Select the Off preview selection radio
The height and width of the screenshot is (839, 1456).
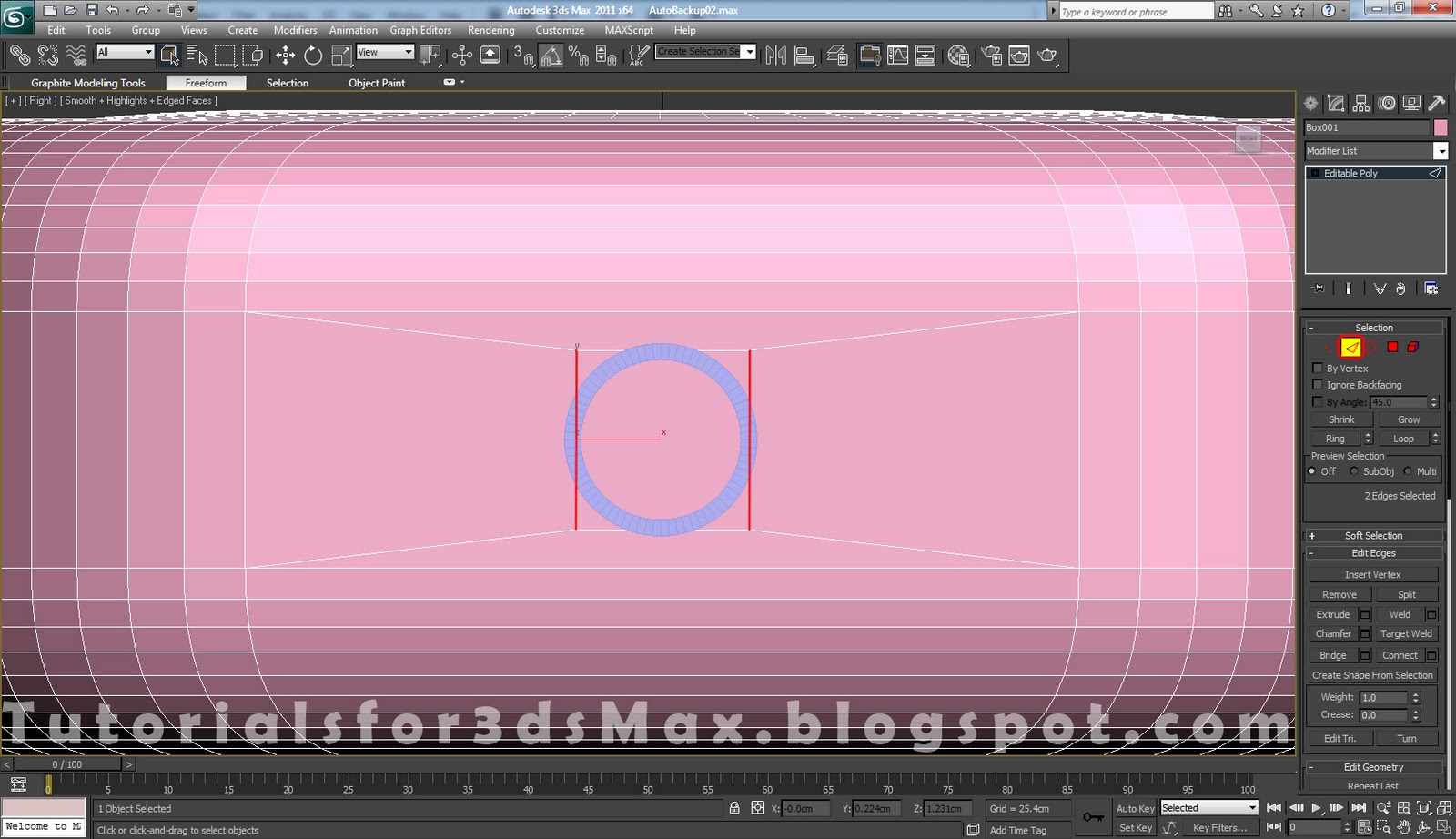(1312, 471)
